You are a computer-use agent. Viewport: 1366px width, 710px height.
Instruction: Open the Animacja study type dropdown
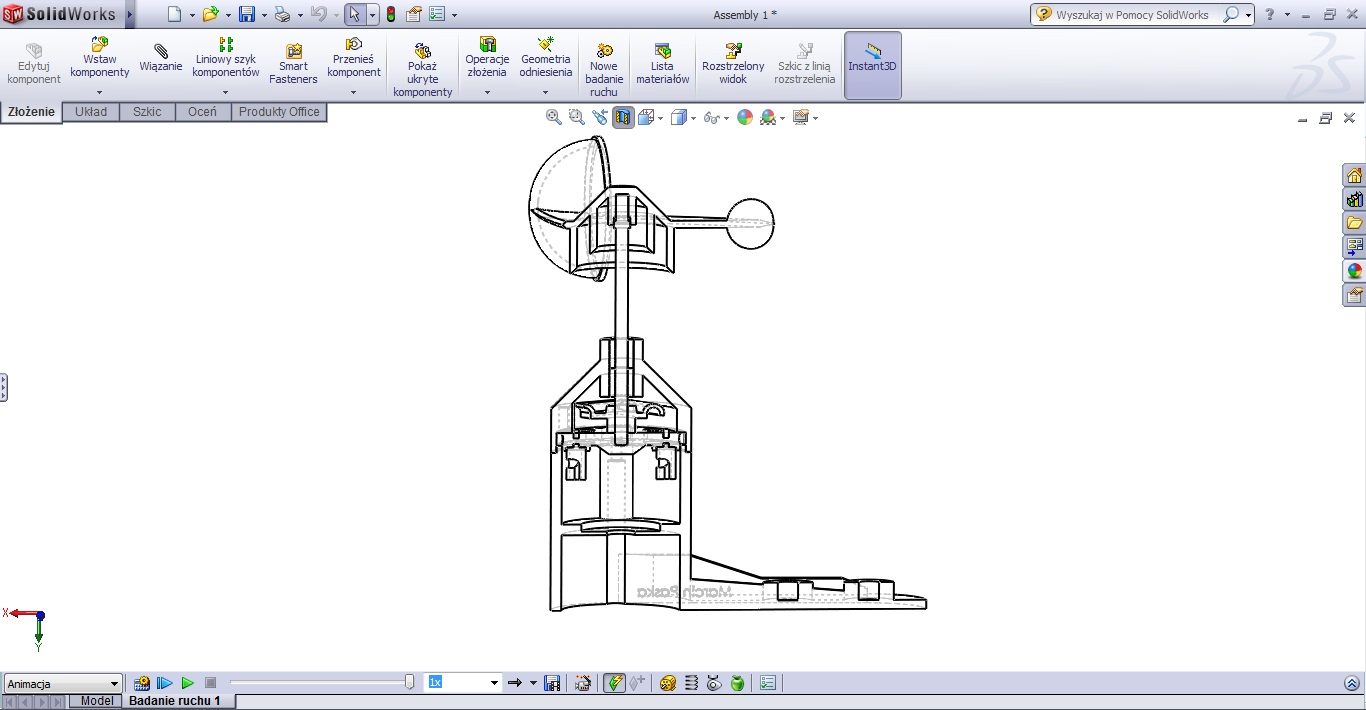(116, 683)
